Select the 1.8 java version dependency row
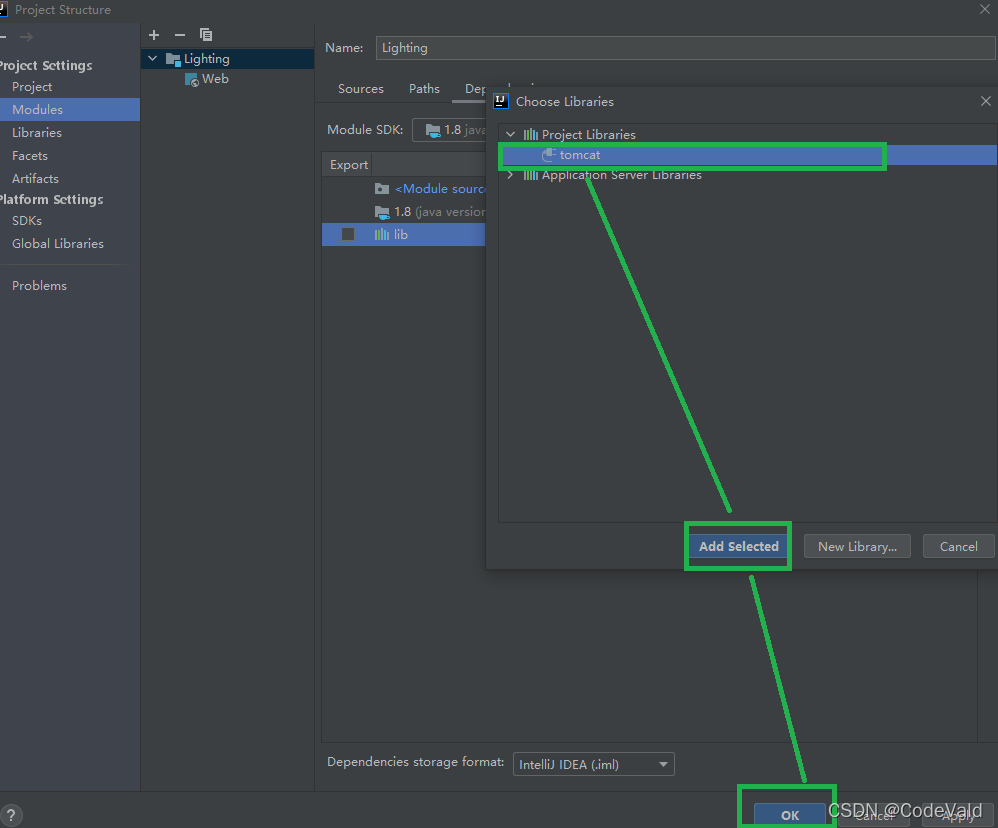This screenshot has width=998, height=828. click(x=404, y=212)
